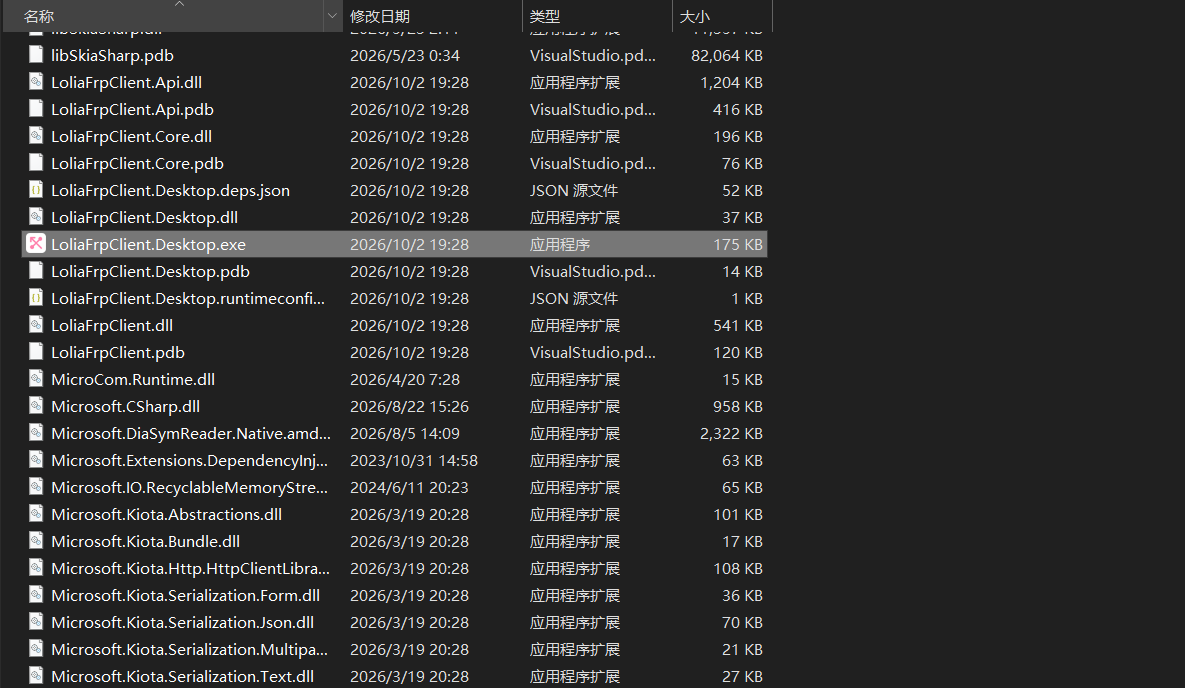Select the file name LoliaFrpClient.Core.dll
Screen dimensions: 1185x688
click(131, 137)
